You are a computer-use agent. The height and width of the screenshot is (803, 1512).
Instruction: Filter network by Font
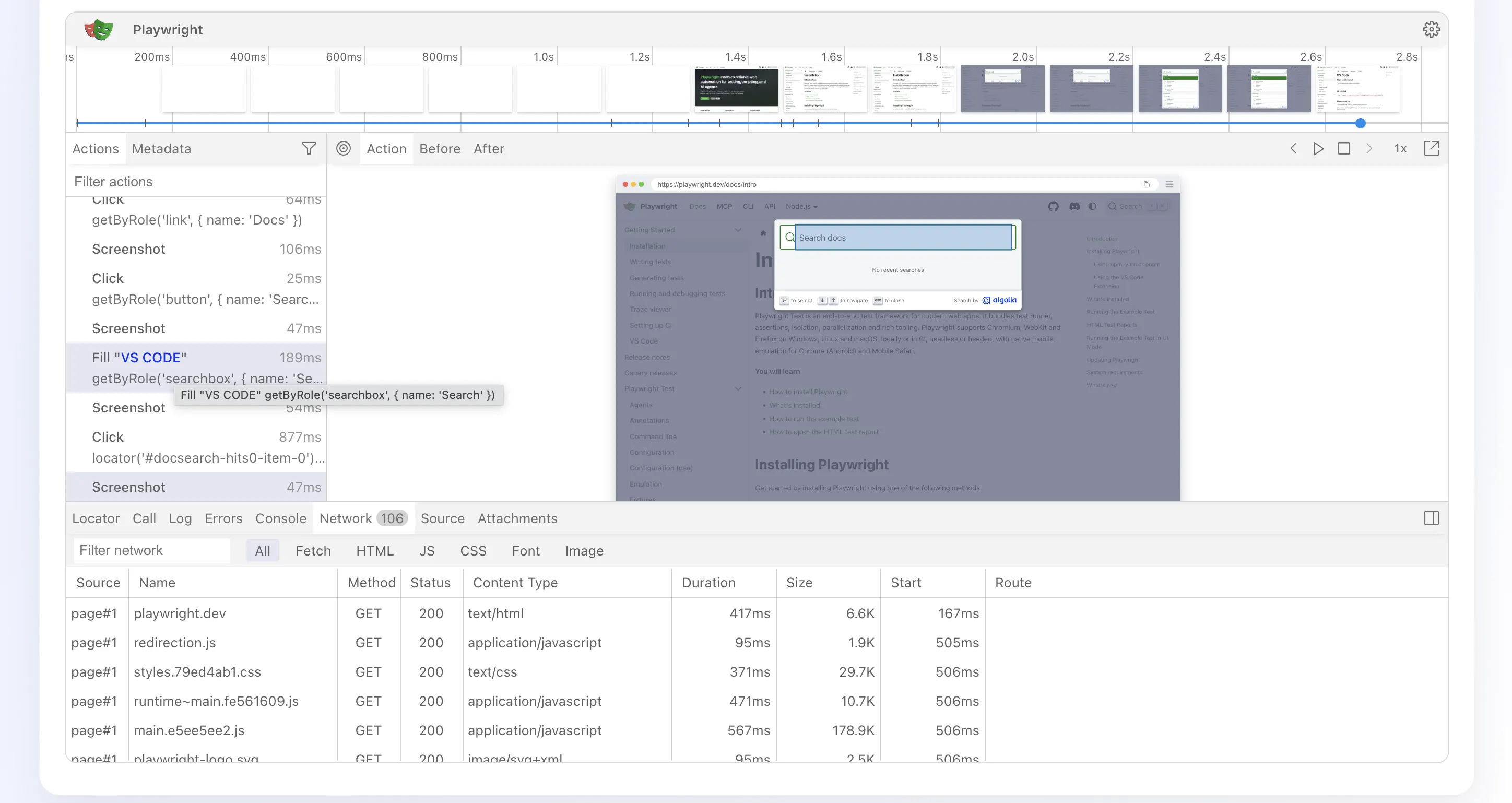tap(525, 551)
